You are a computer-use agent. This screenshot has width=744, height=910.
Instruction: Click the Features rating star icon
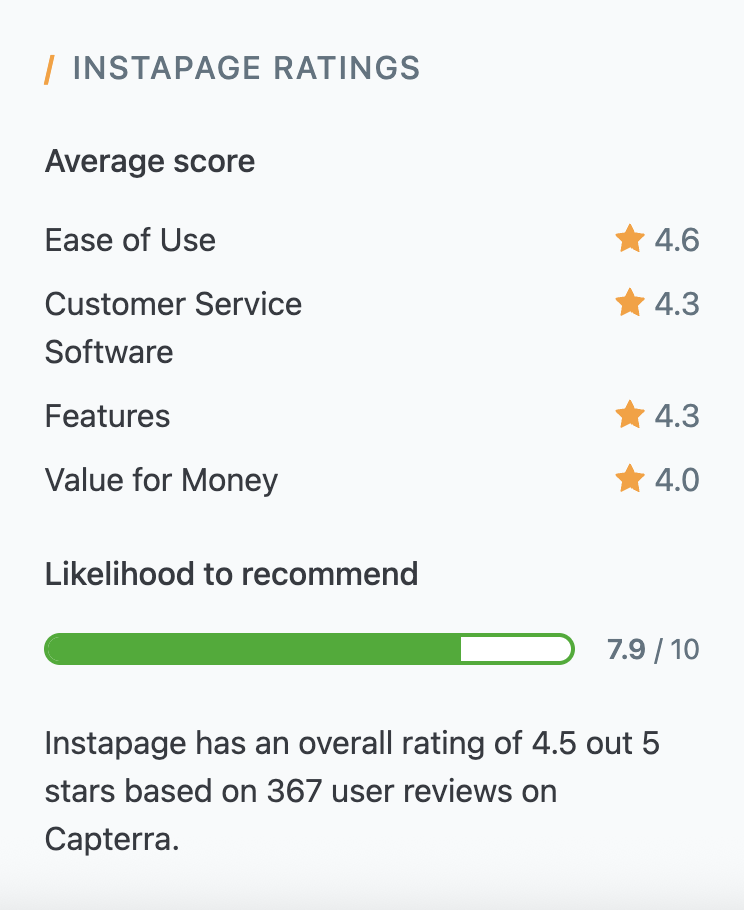630,414
